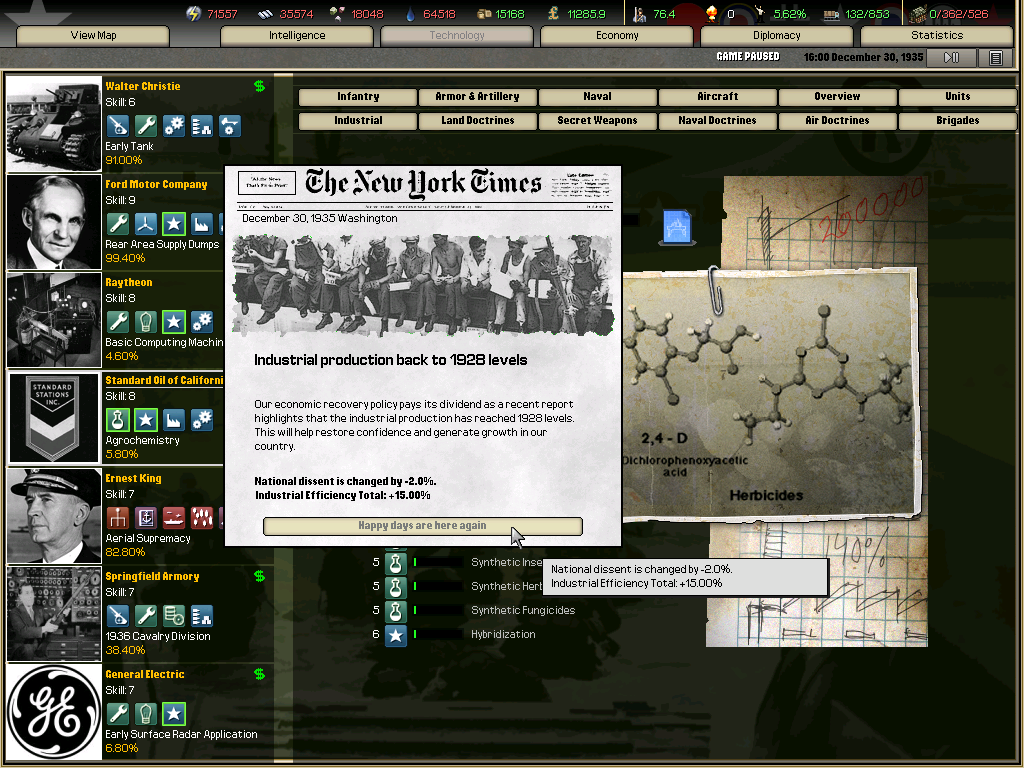Viewport: 1024px width, 768px height.
Task: Select Henry Ford's portrait thumbnail
Action: coord(54,222)
